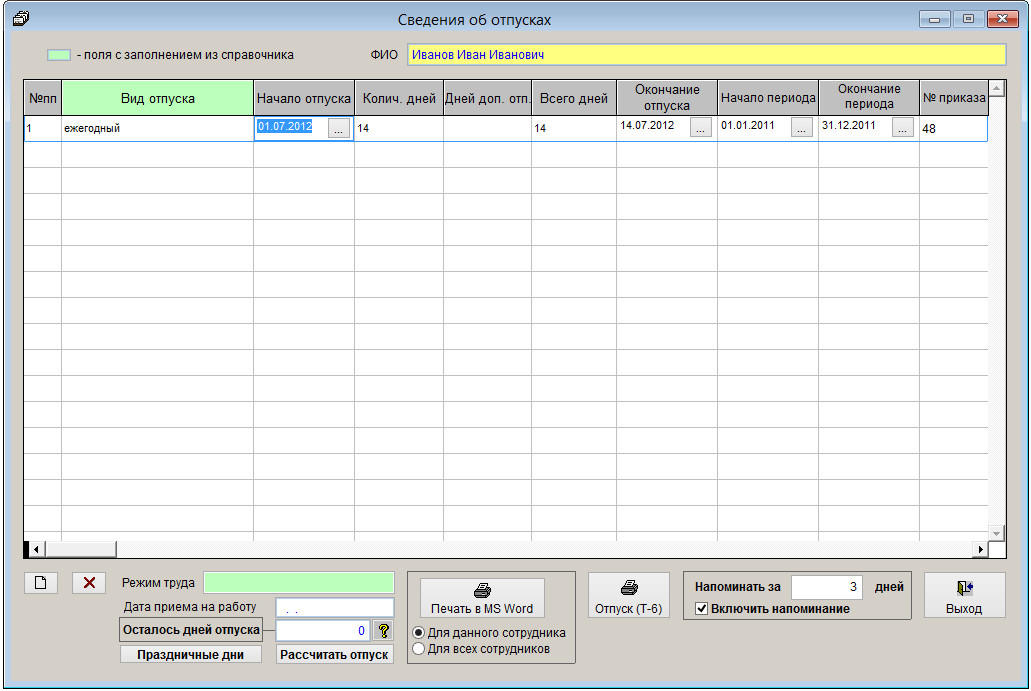The image size is (1031, 691).
Task: Click the green Режим труда field
Action: point(299,583)
